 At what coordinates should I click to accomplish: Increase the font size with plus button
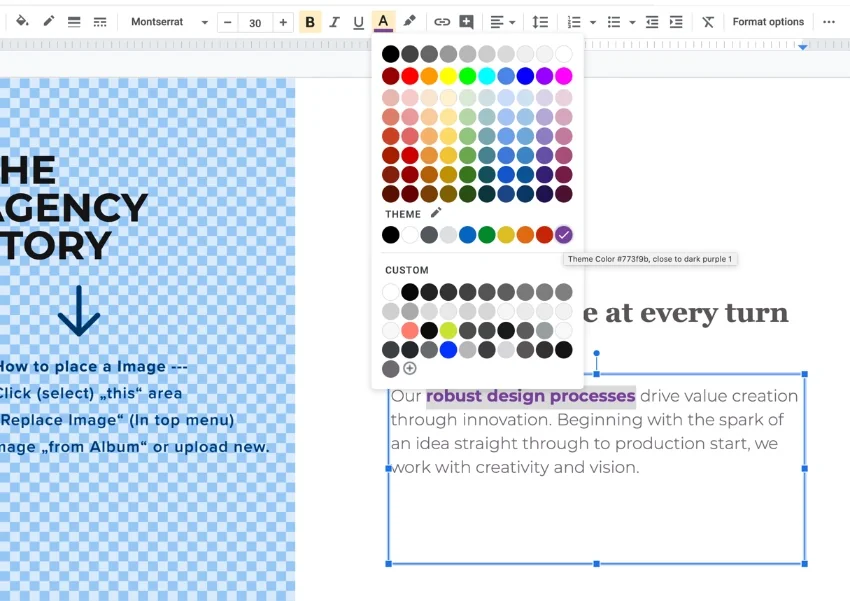[281, 21]
